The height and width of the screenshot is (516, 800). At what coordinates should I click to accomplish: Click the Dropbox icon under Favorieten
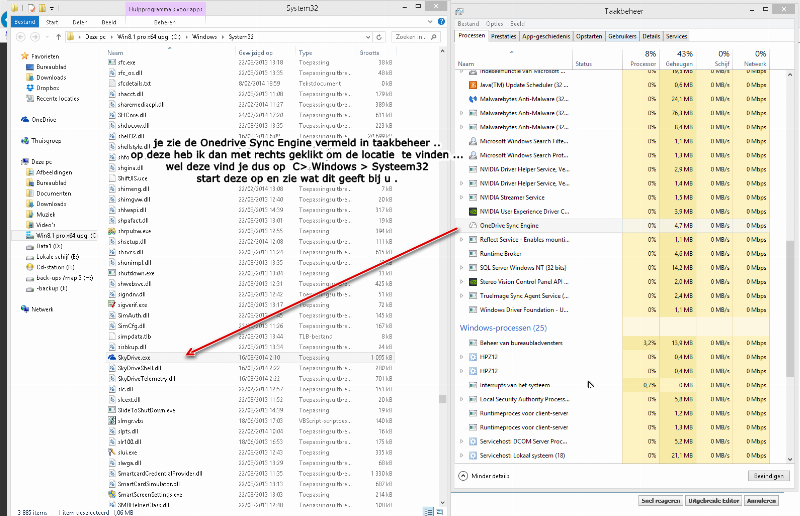click(x=30, y=88)
